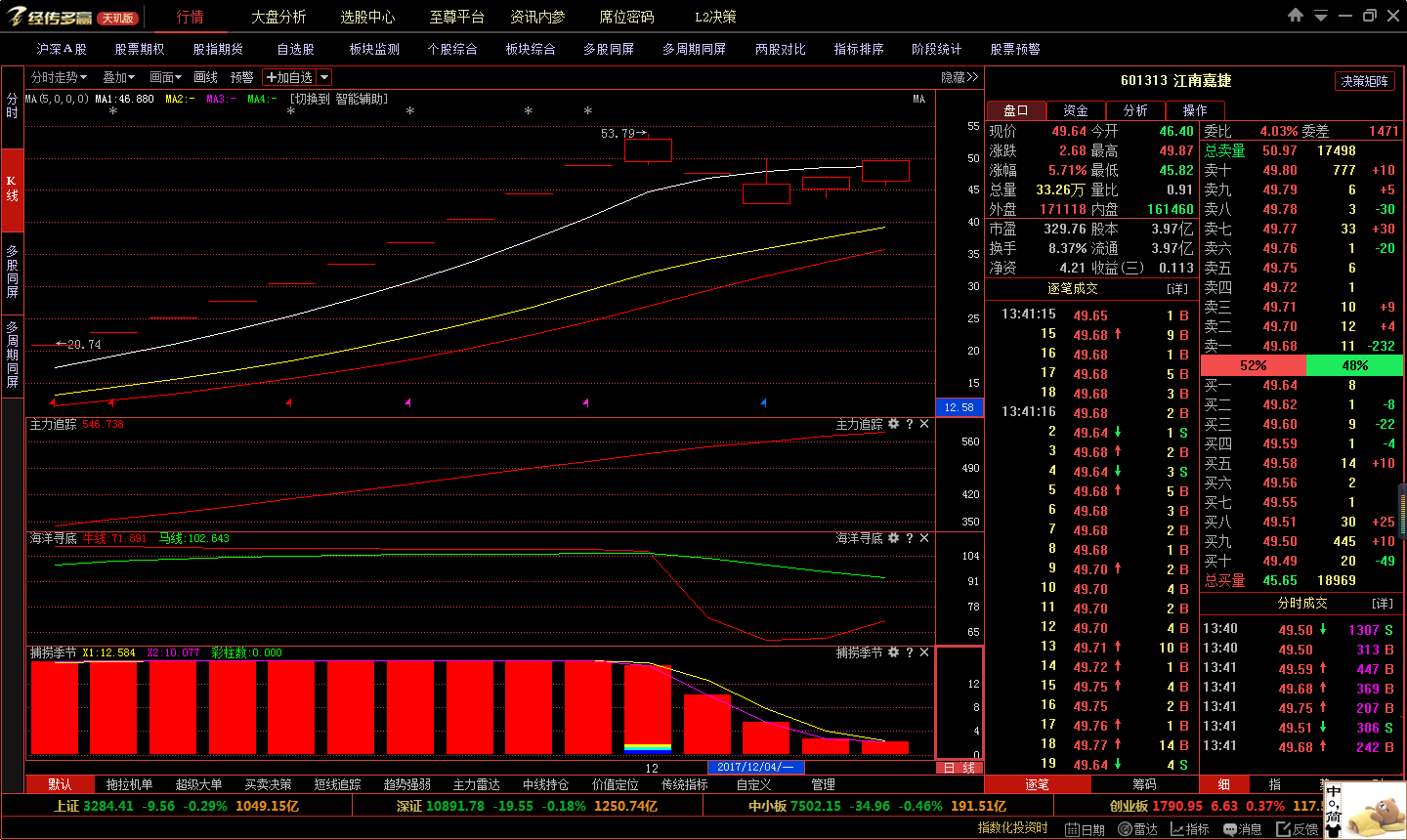Select the 超级大单 indicator group tab
Viewport: 1407px width, 840px height.
198,784
